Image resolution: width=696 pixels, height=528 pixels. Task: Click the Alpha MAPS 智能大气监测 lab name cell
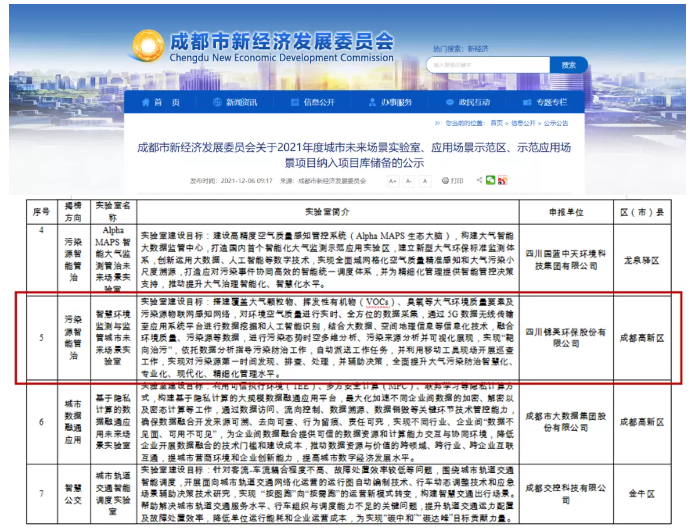tap(113, 259)
